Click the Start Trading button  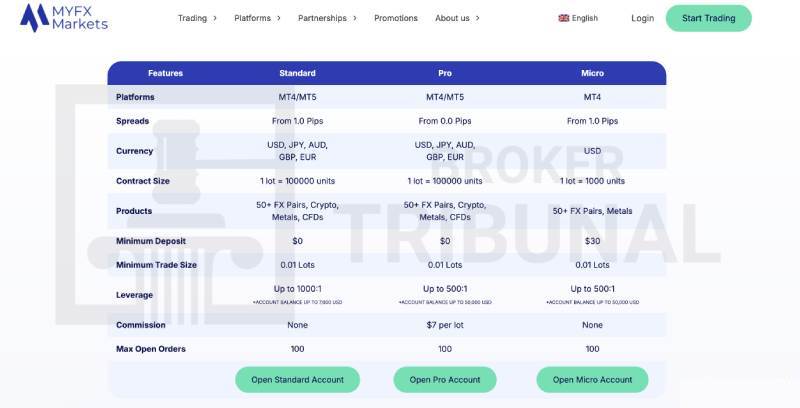(709, 18)
